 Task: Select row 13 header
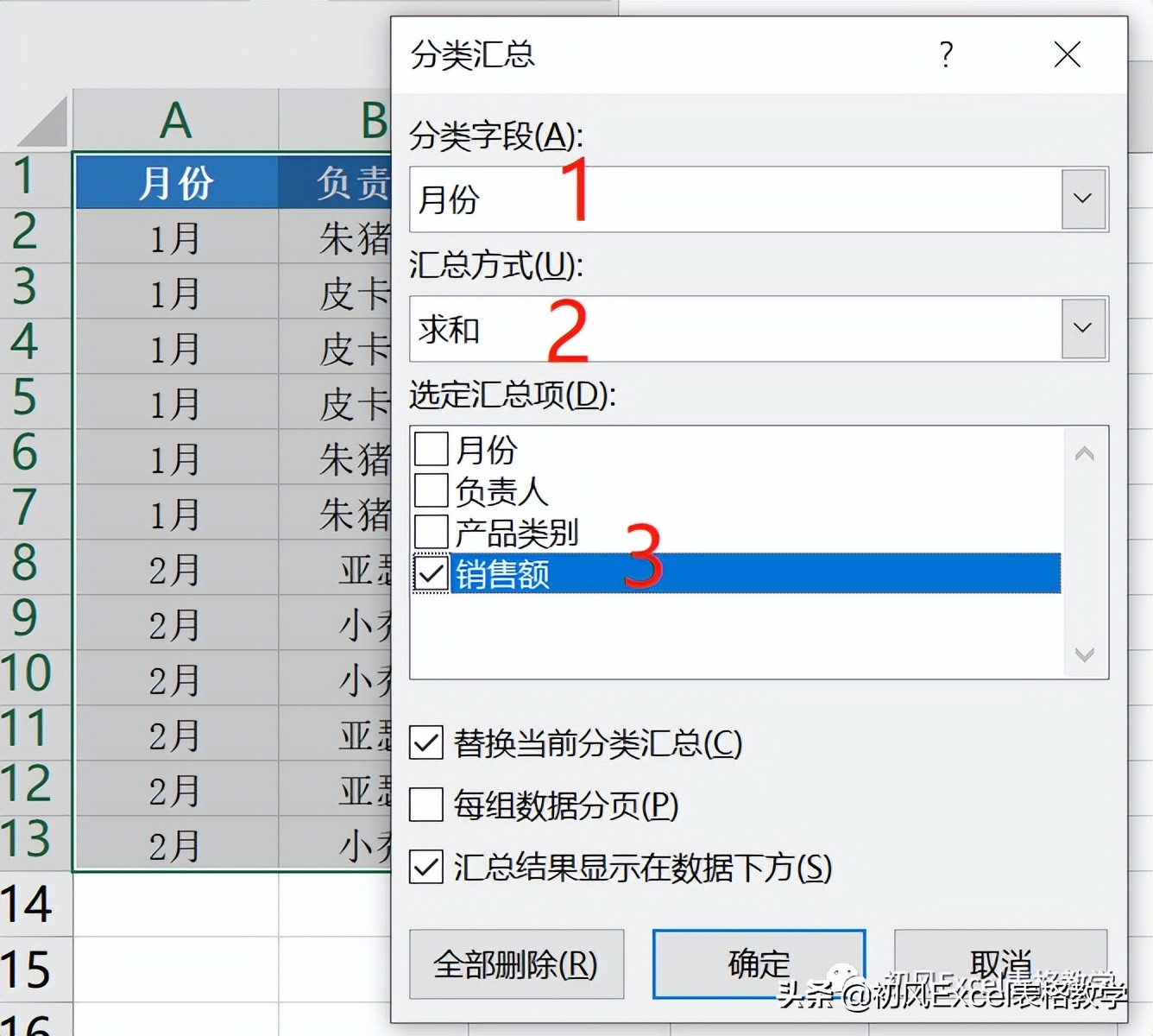point(35,843)
